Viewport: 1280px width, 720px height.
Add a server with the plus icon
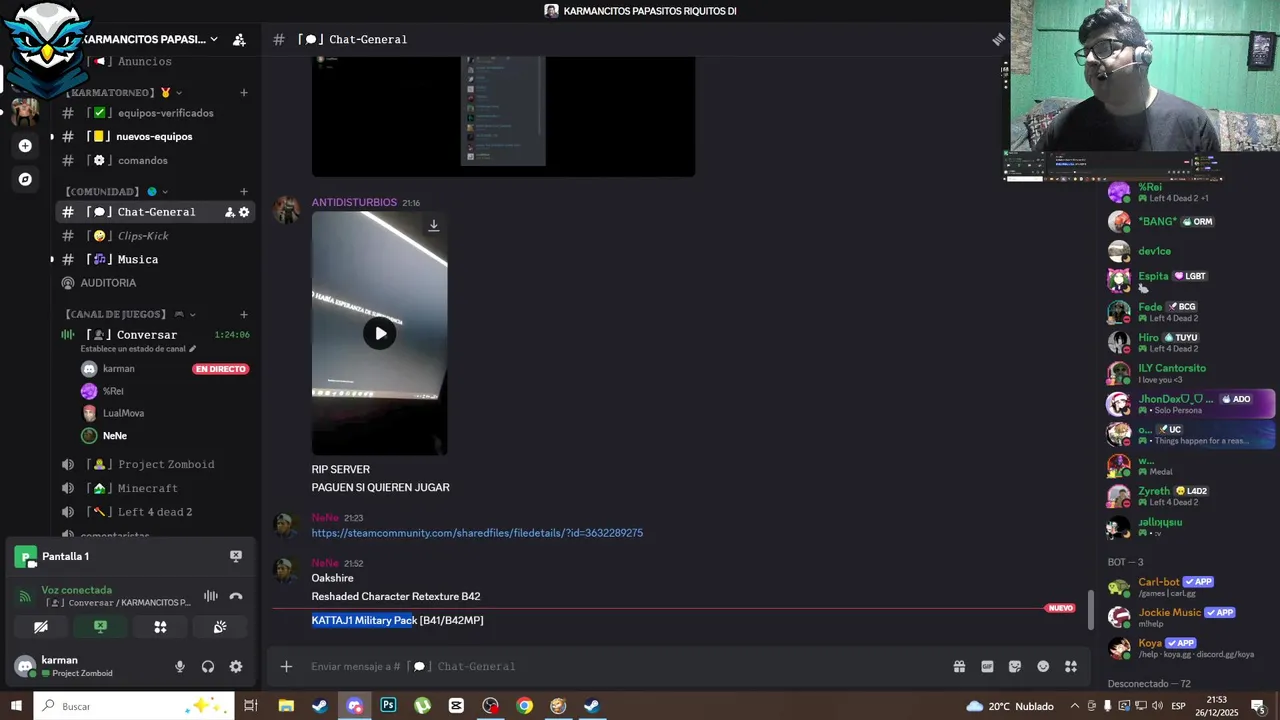25,145
